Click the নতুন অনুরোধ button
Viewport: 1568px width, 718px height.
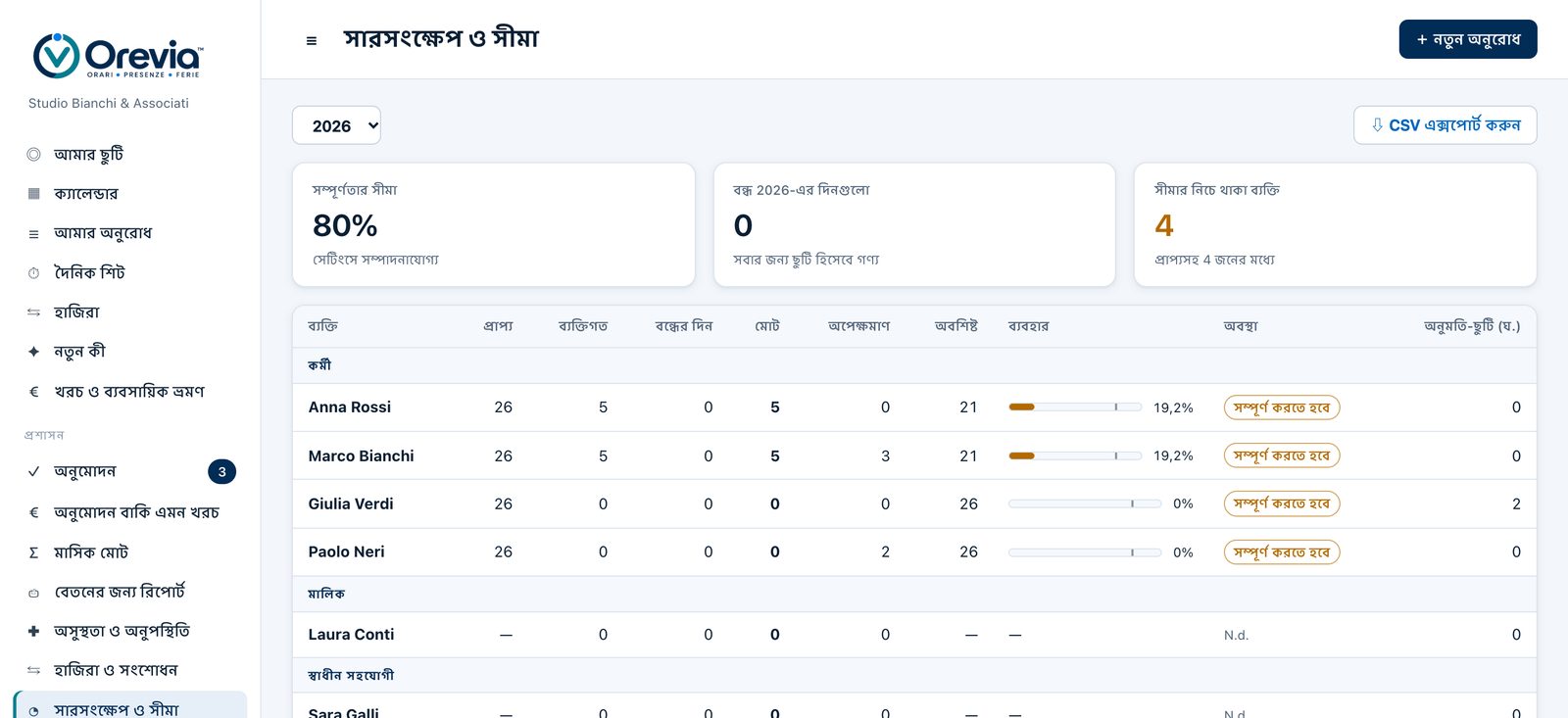point(1468,39)
